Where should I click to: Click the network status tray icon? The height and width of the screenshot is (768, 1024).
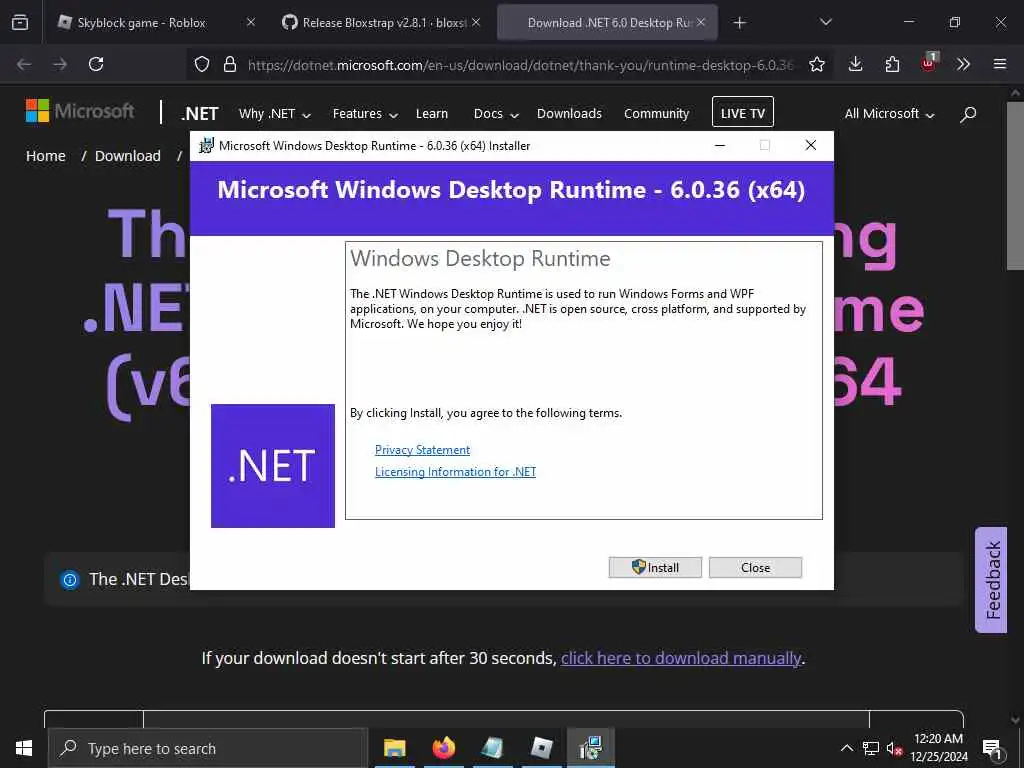(871, 748)
